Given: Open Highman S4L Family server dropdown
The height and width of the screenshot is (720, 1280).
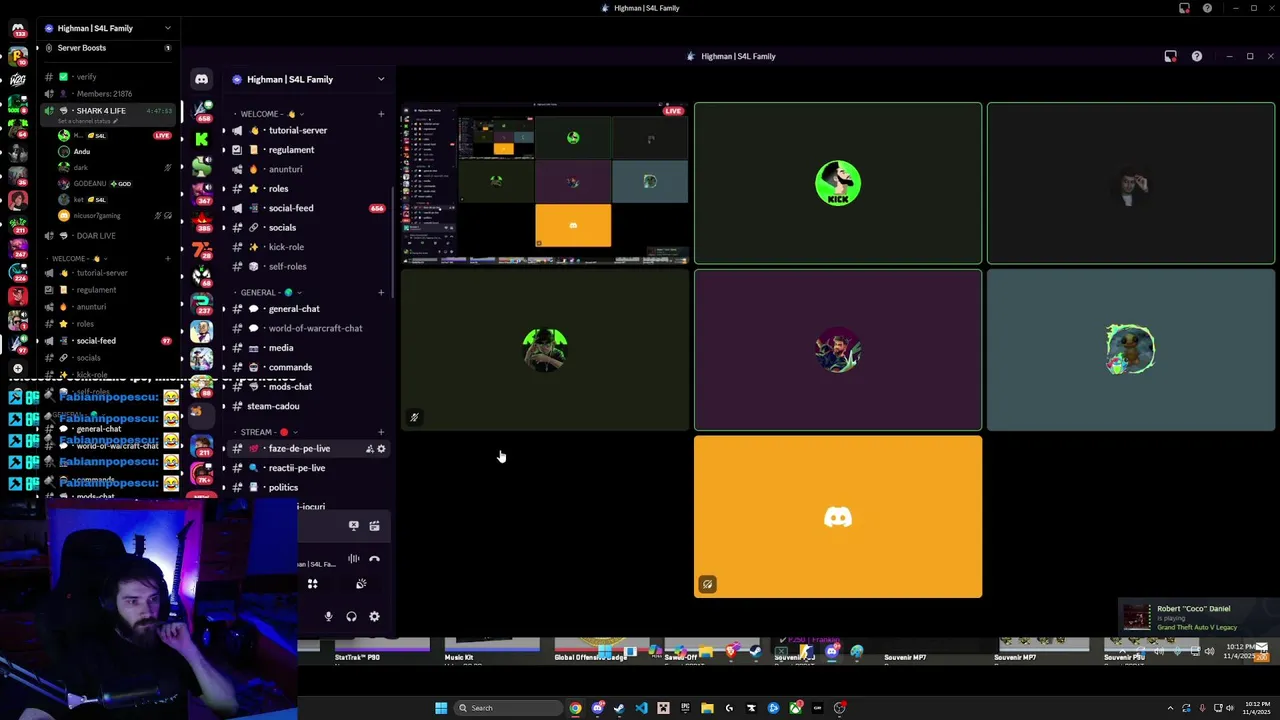Looking at the screenshot, I should (381, 79).
